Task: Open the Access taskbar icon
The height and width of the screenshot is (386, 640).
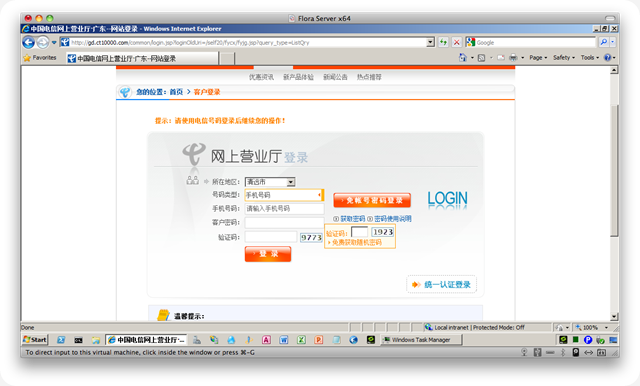Action: tap(266, 339)
